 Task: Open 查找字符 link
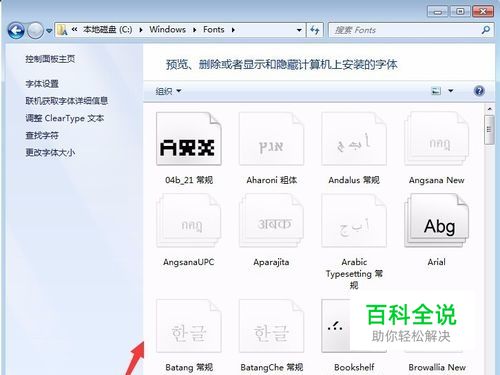(x=42, y=135)
